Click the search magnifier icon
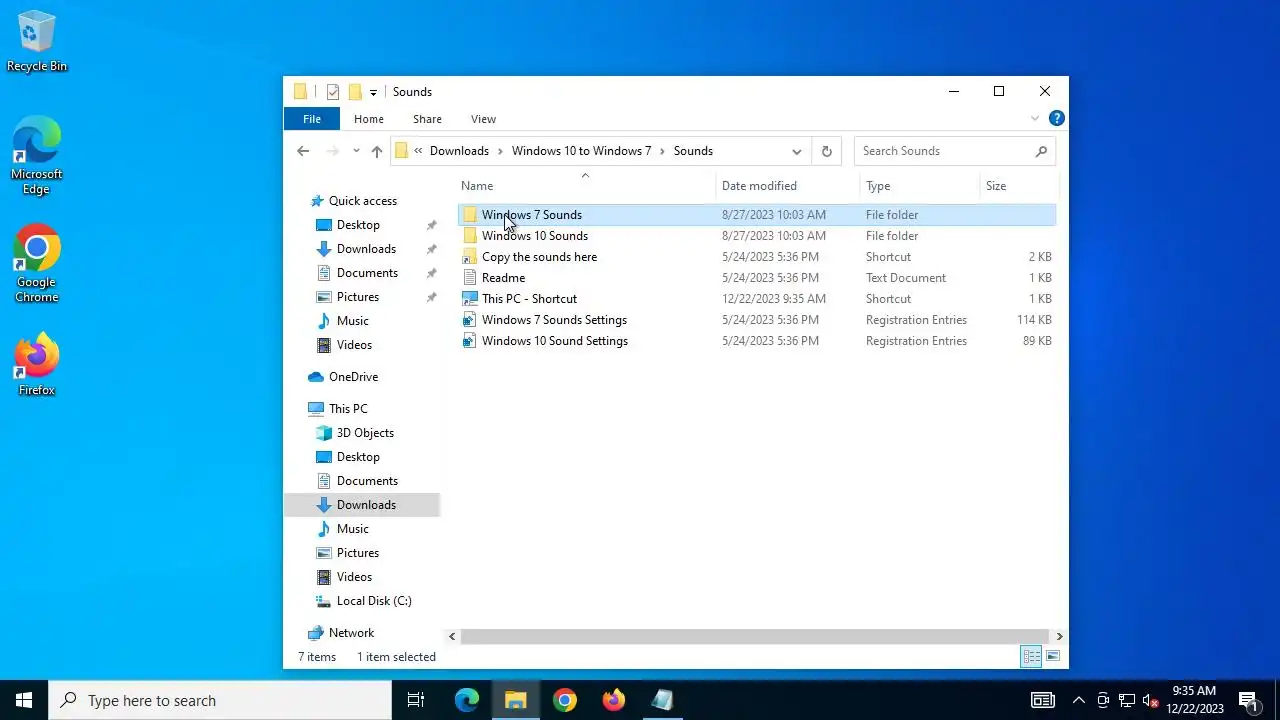The height and width of the screenshot is (720, 1280). click(x=1041, y=151)
